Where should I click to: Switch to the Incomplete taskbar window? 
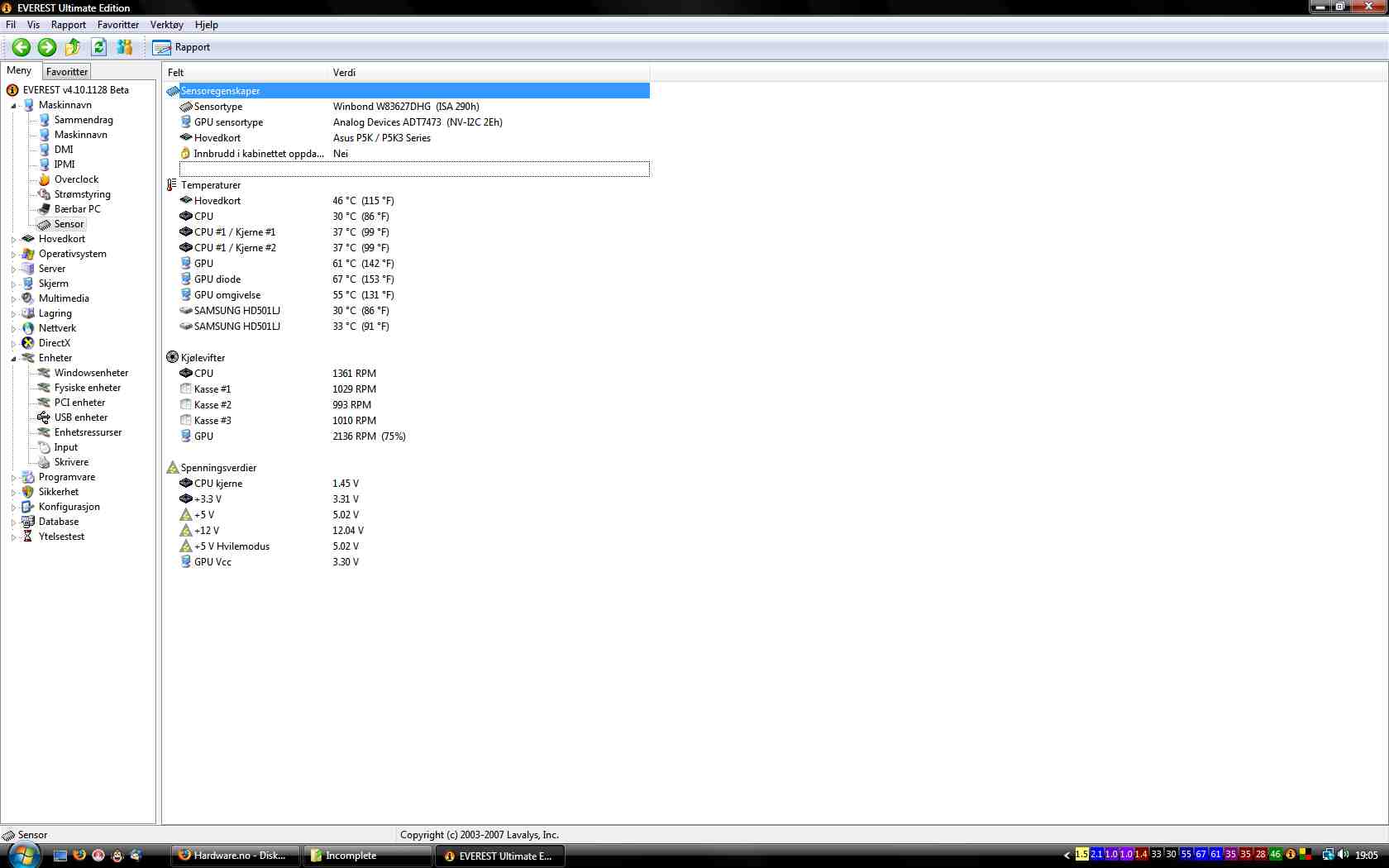point(367,856)
